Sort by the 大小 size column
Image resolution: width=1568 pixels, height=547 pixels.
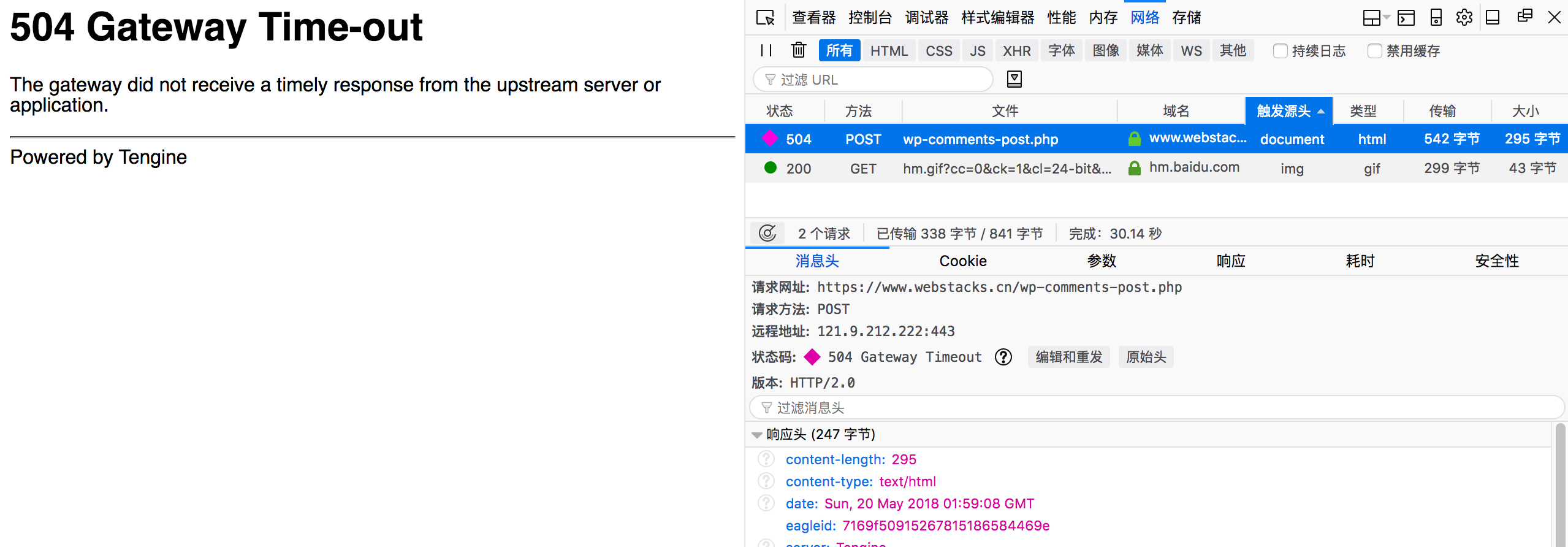click(1525, 111)
